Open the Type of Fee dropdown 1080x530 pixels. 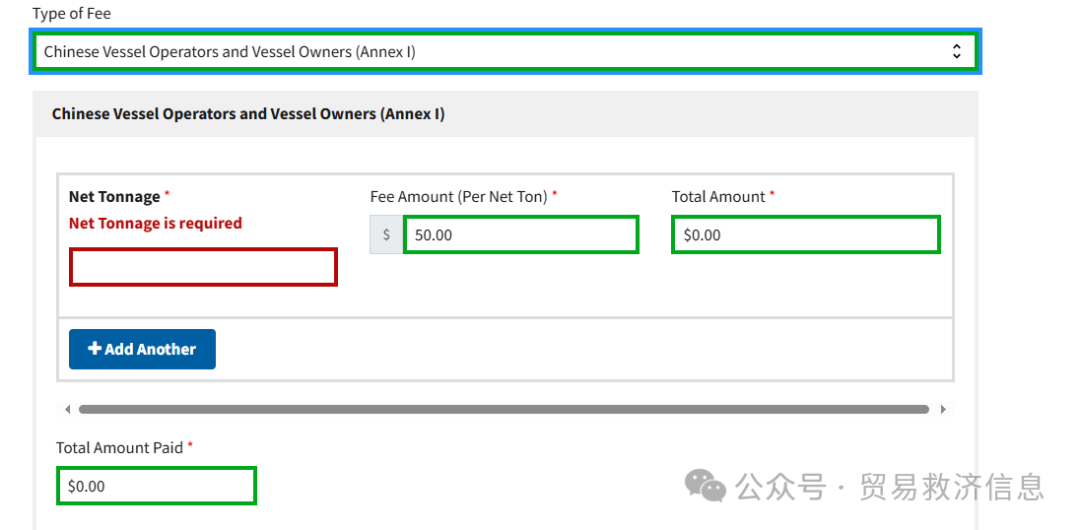[505, 51]
